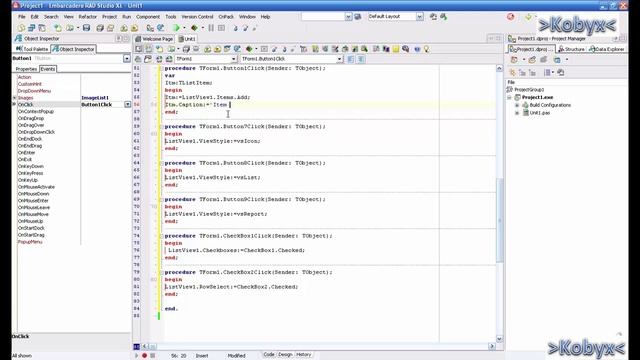Select the OnKeyPress event row
640x360 pixels.
(31, 173)
